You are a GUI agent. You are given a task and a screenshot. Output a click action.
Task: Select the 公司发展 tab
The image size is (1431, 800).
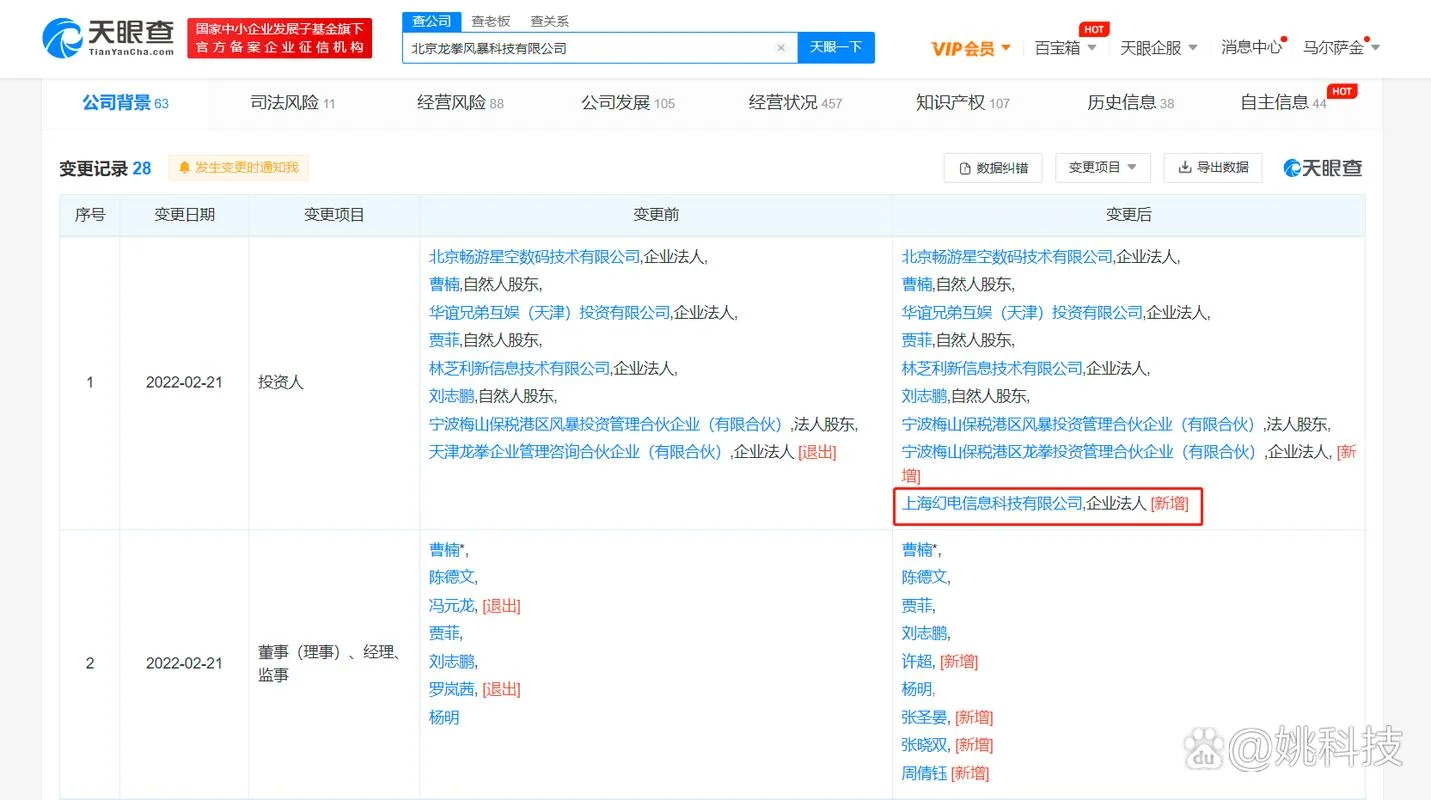click(x=628, y=102)
